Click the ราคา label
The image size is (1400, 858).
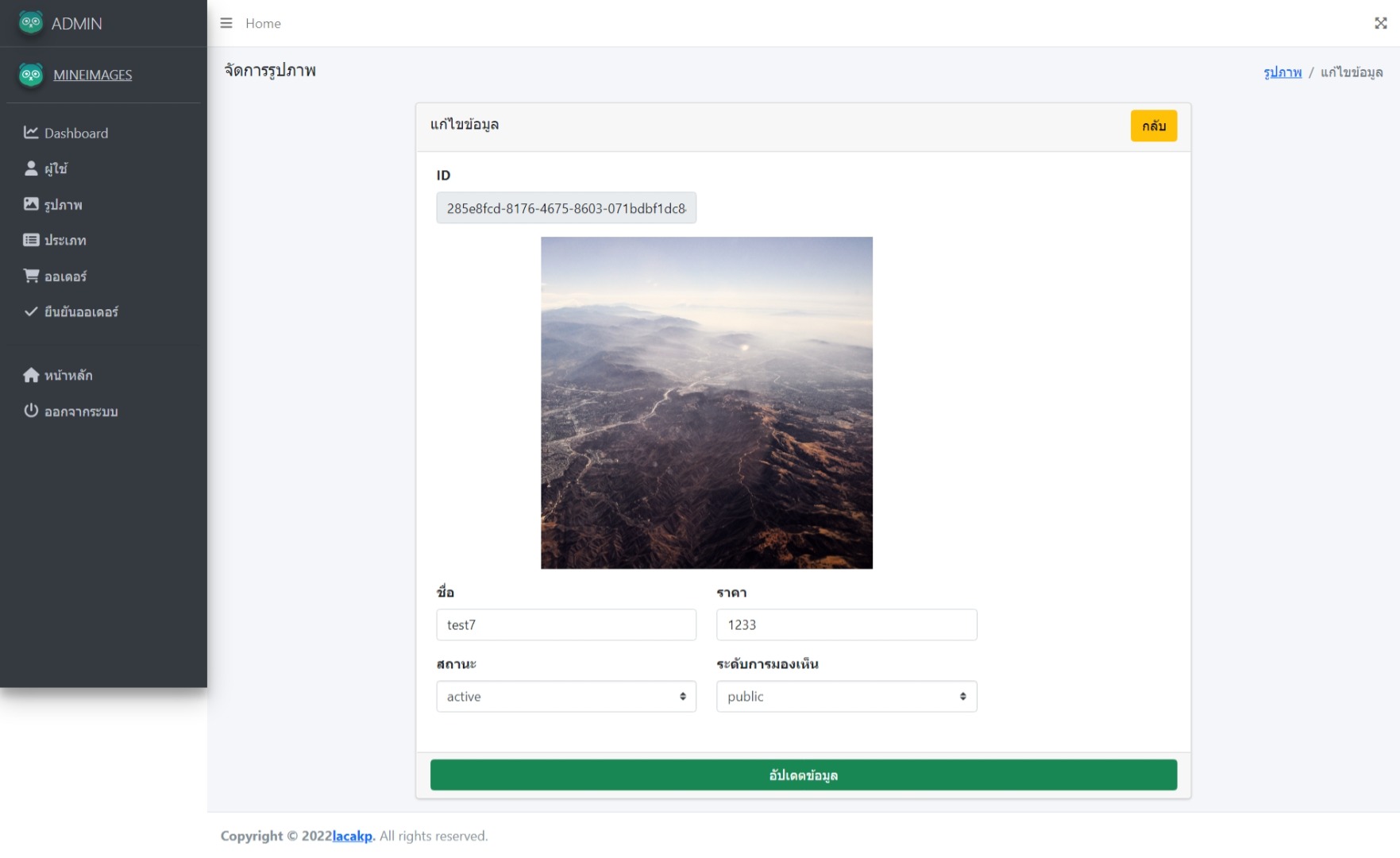731,593
